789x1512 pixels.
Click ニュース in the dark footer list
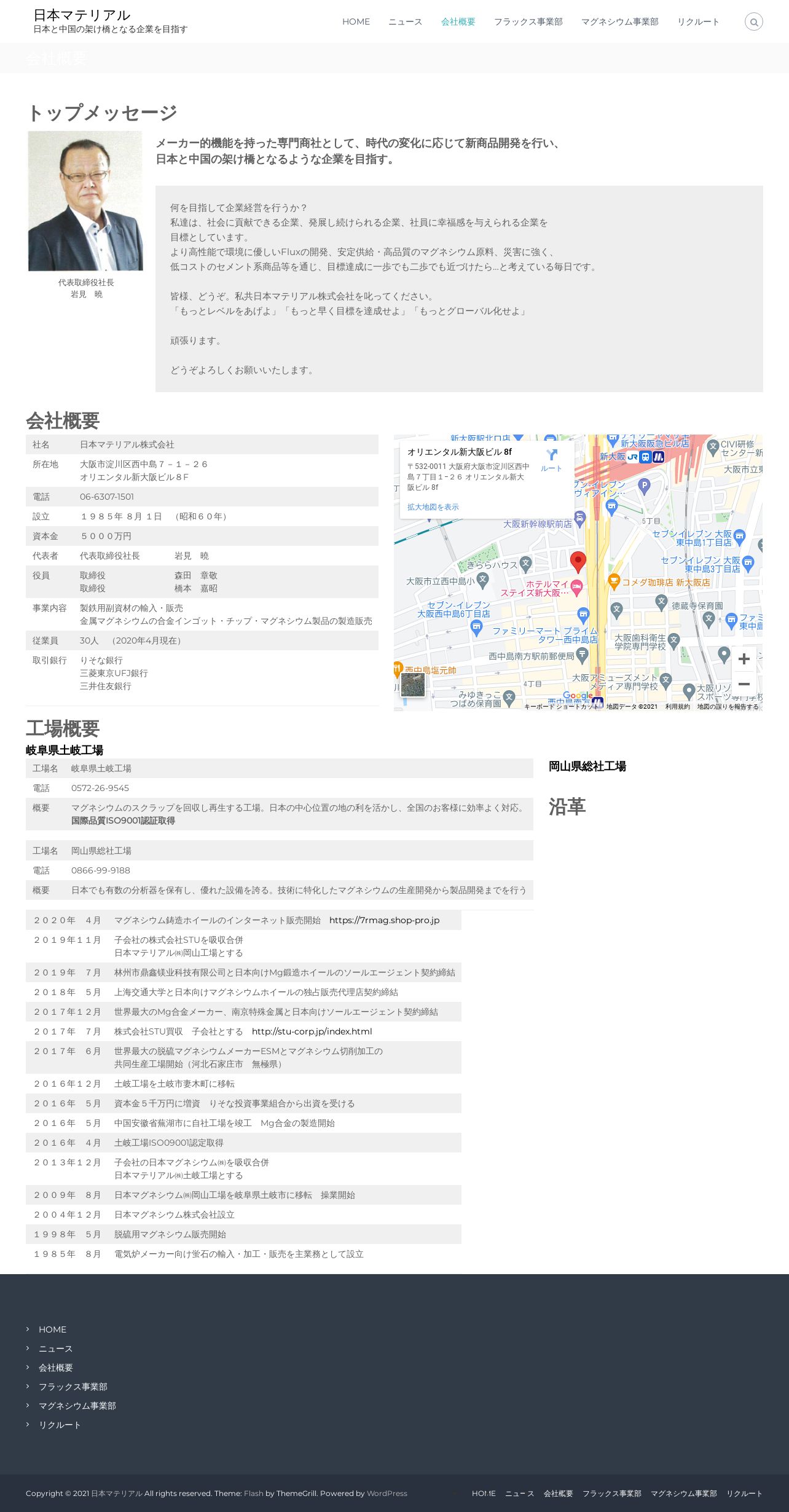click(x=55, y=1349)
